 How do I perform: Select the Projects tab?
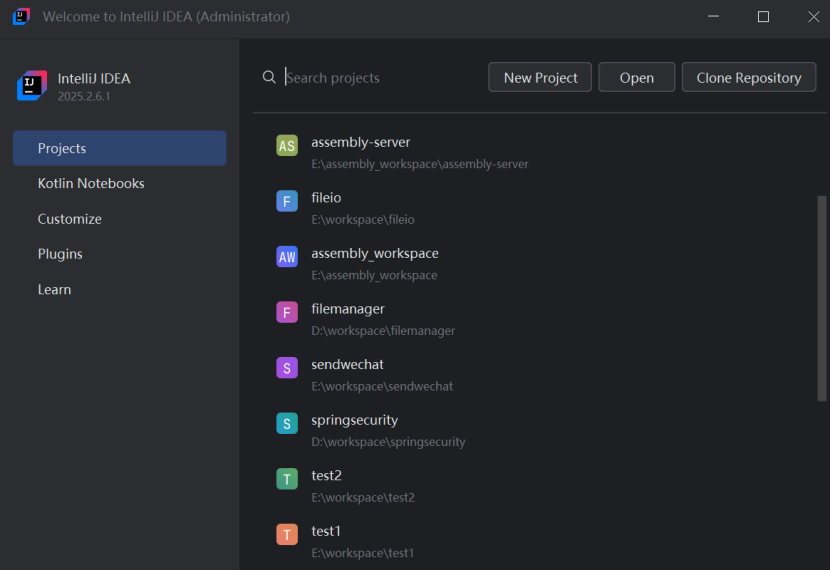click(x=120, y=148)
